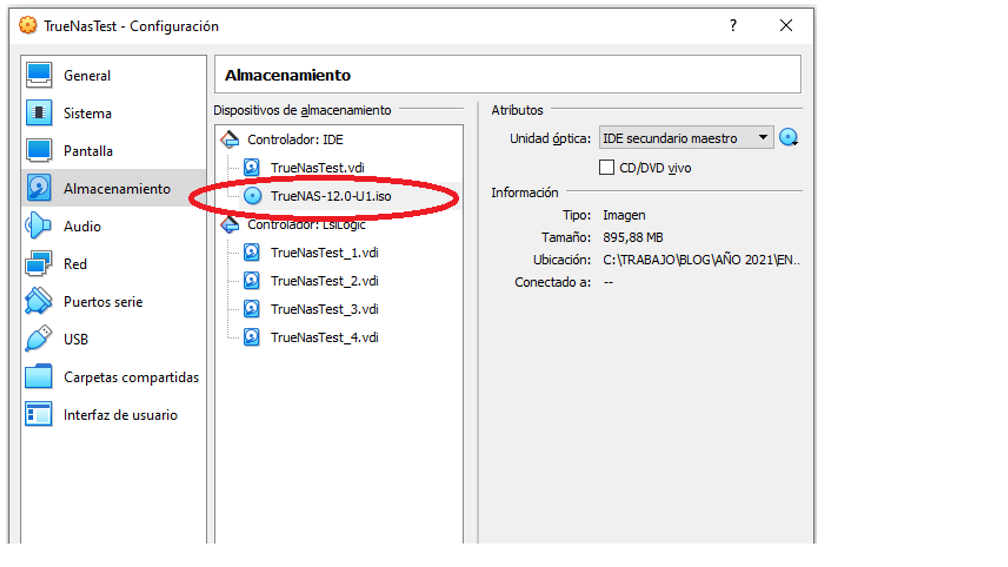Select Controlador: IDE in the storage tree
This screenshot has height=567, width=1008.
[295, 140]
